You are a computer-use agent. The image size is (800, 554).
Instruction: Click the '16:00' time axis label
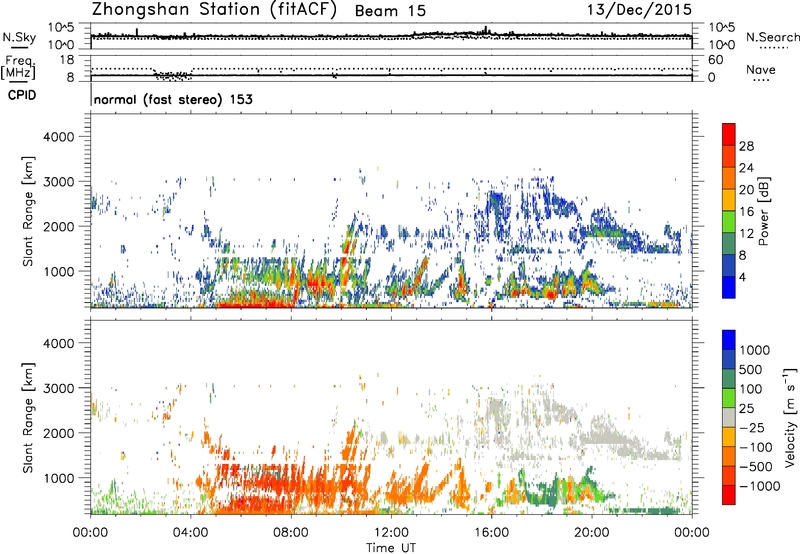492,533
